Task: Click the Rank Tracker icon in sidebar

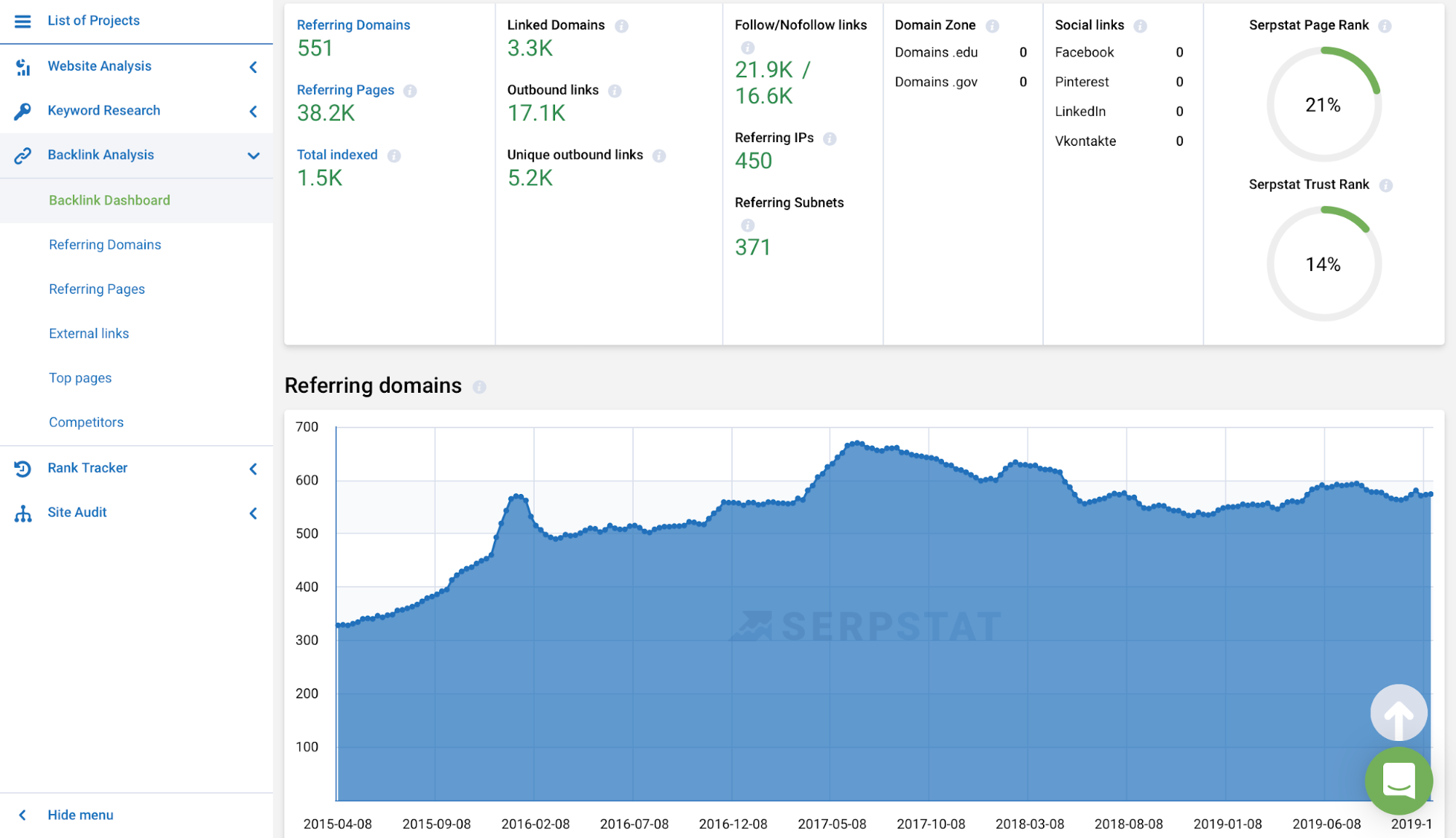Action: [x=24, y=467]
